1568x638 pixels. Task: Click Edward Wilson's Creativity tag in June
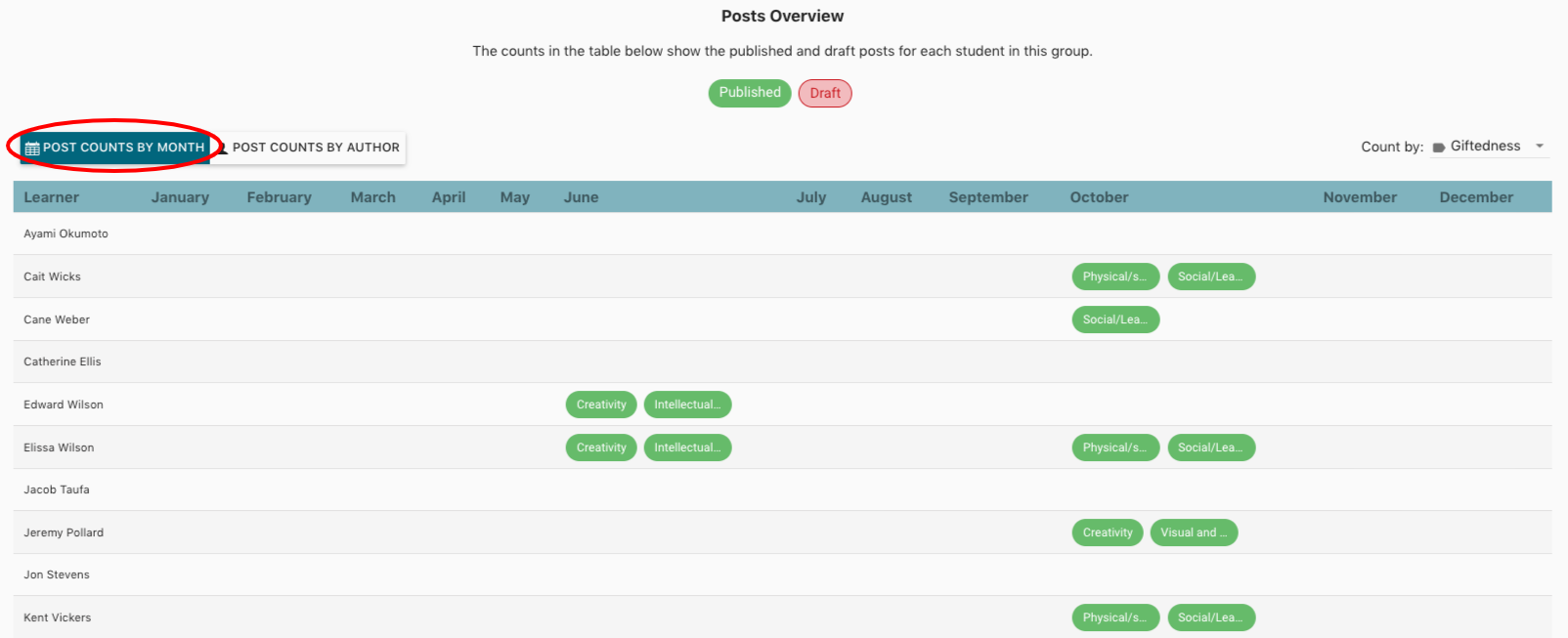coord(601,404)
